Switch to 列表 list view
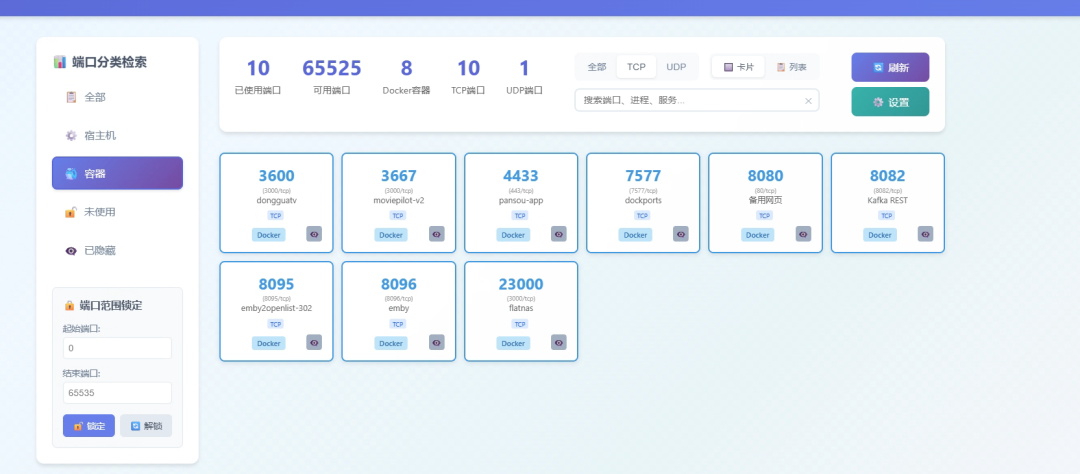The image size is (1080, 474). pyautogui.click(x=791, y=67)
